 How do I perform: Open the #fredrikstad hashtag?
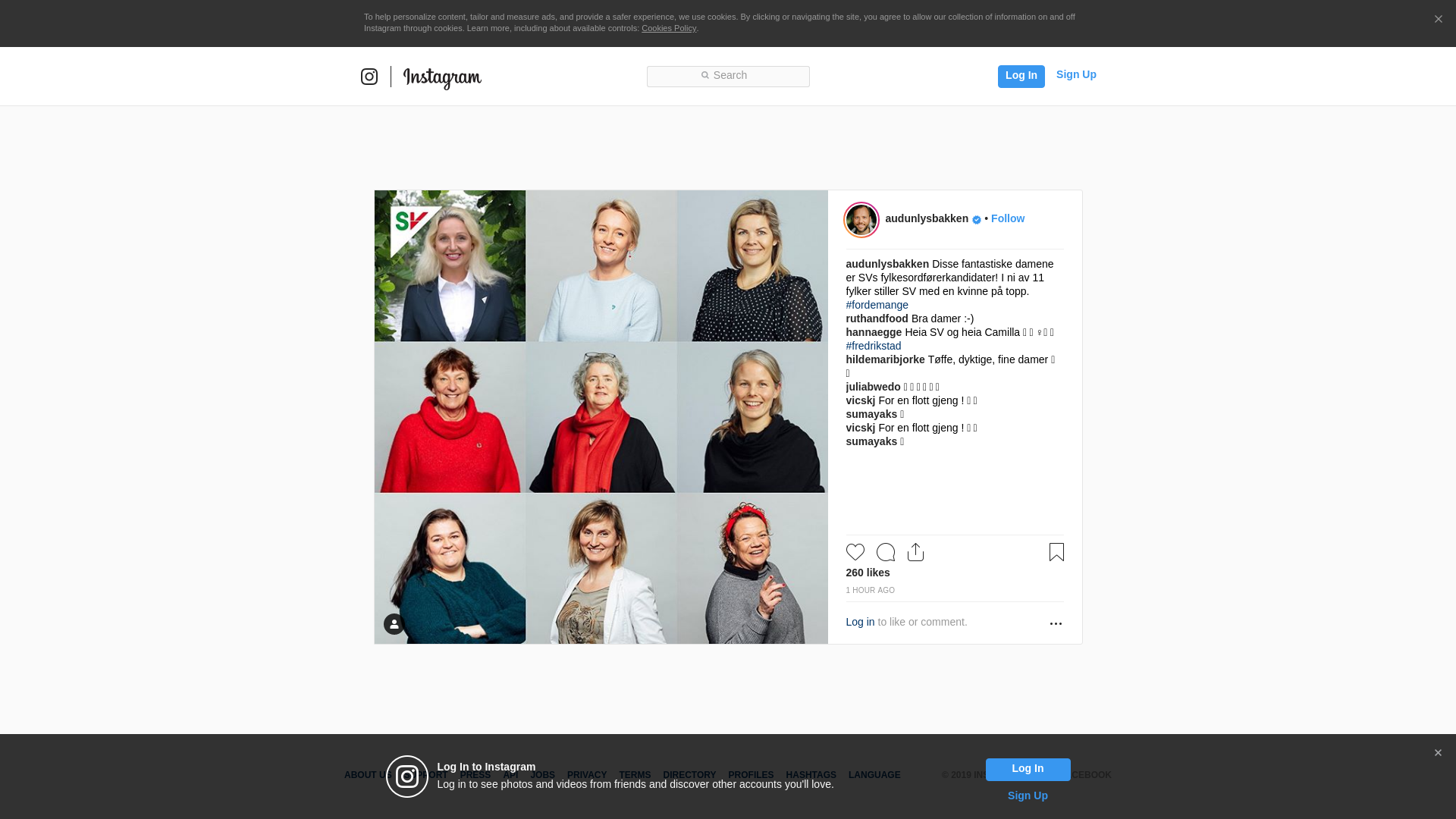(874, 346)
